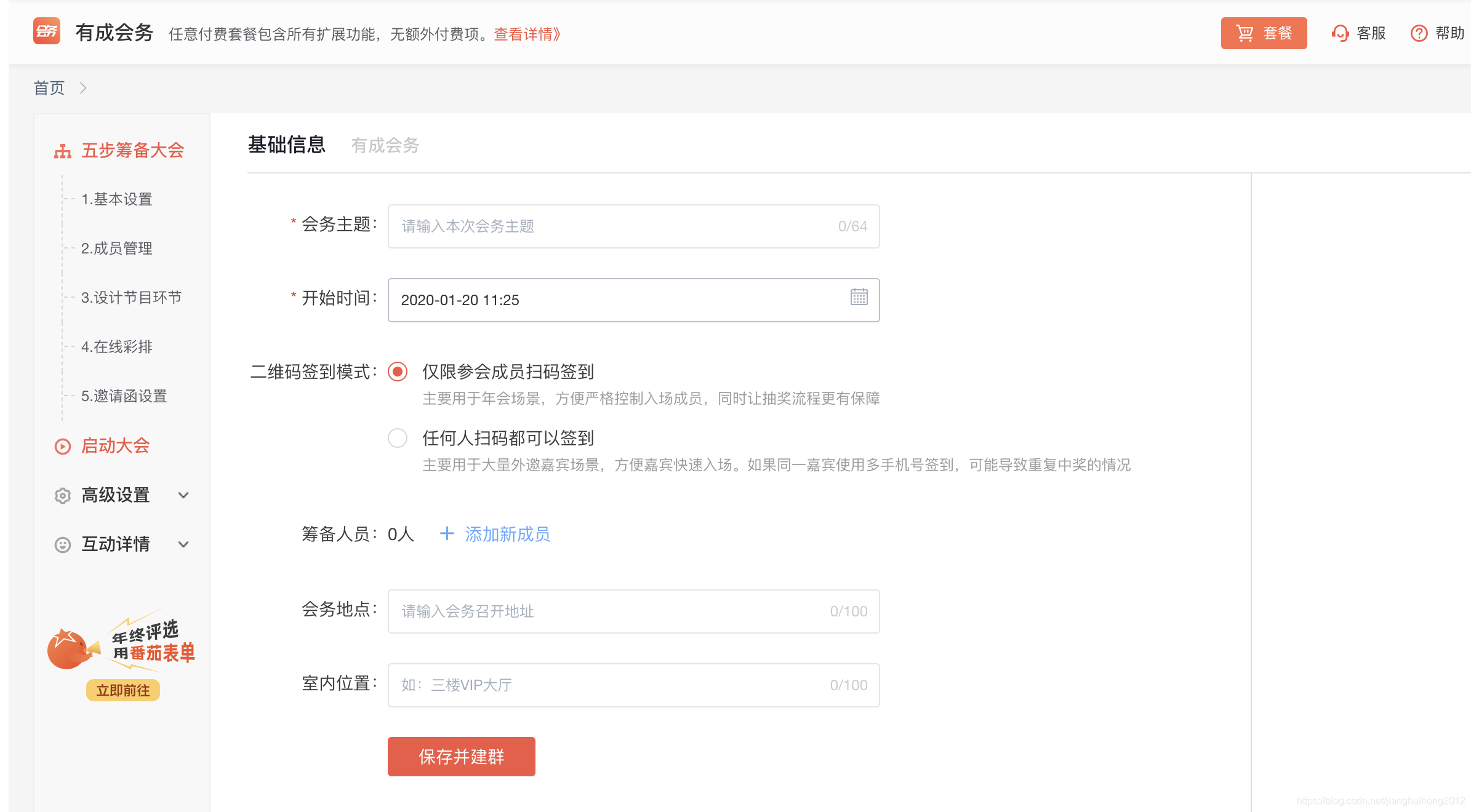Click the 启动大会 play icon

click(63, 445)
